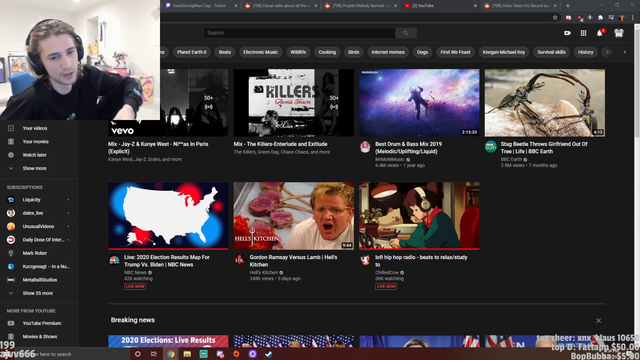Select the Birds chip
Image resolution: width=640 pixels, height=360 pixels.
point(353,52)
